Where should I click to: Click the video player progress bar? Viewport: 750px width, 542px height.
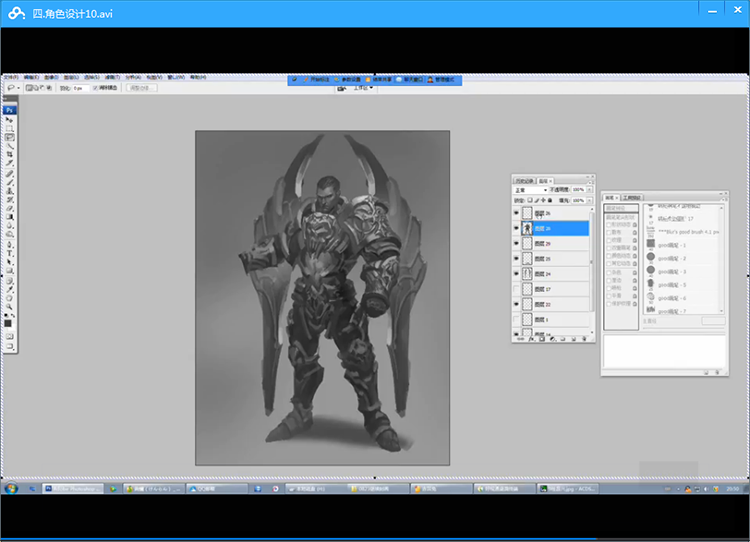coord(375,539)
